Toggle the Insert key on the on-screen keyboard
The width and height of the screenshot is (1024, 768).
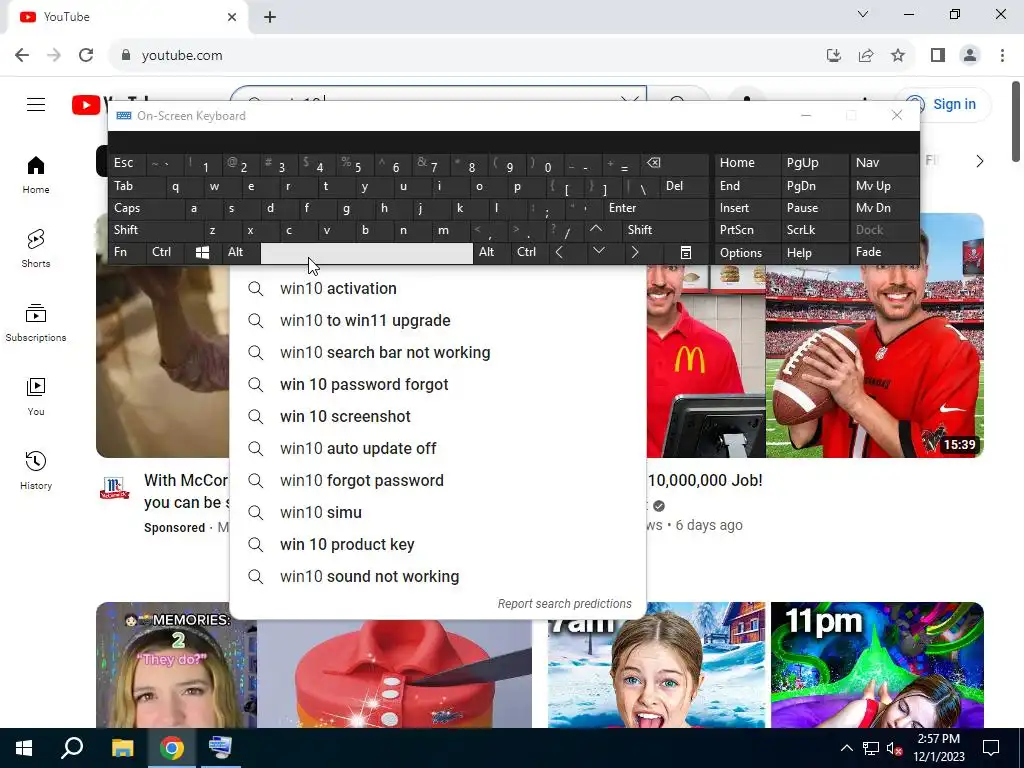tap(747, 208)
